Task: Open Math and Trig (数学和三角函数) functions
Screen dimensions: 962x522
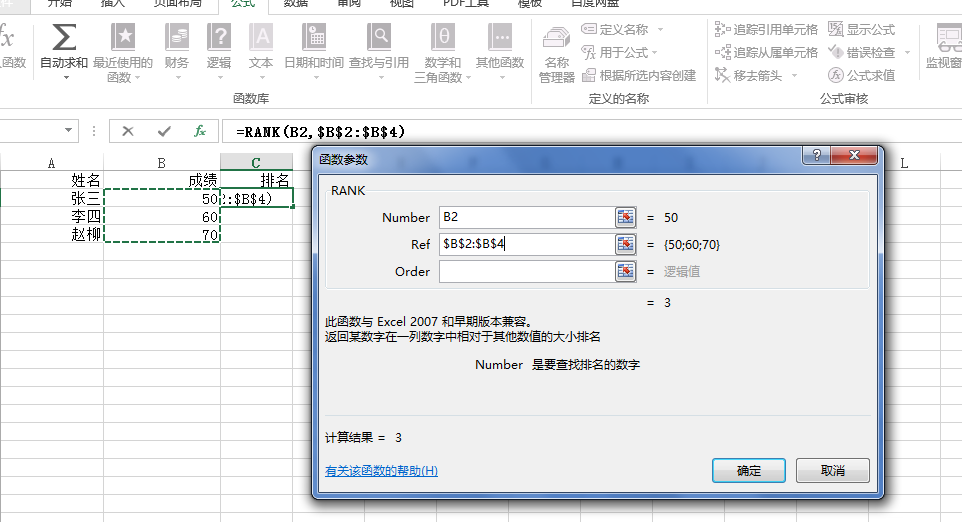Action: (x=442, y=52)
